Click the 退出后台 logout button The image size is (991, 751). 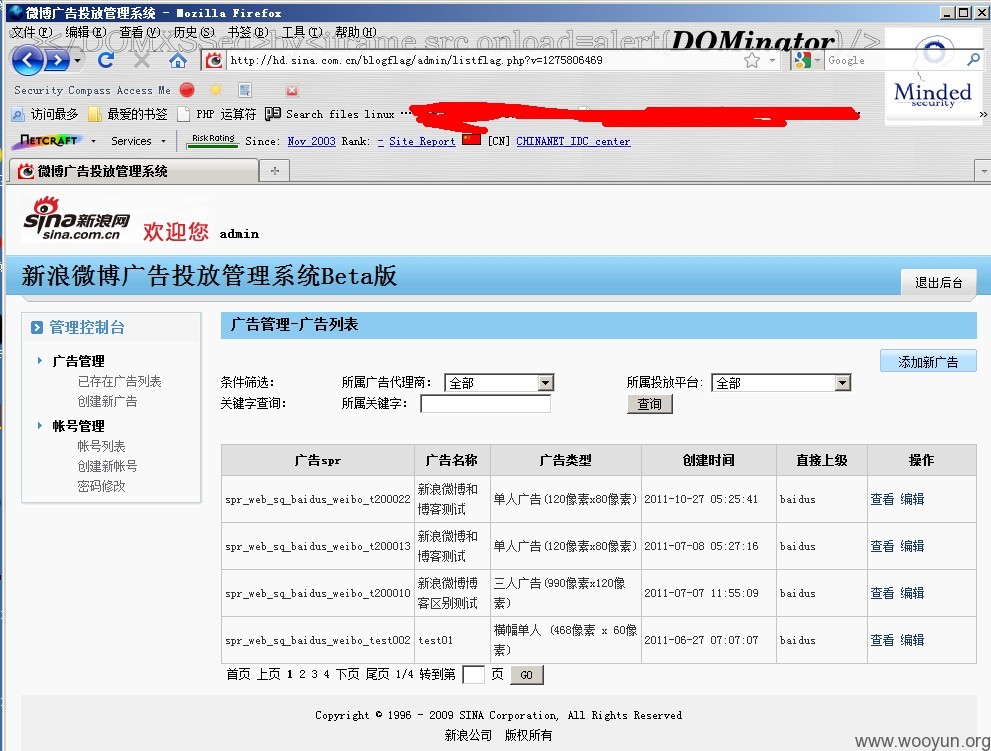939,282
